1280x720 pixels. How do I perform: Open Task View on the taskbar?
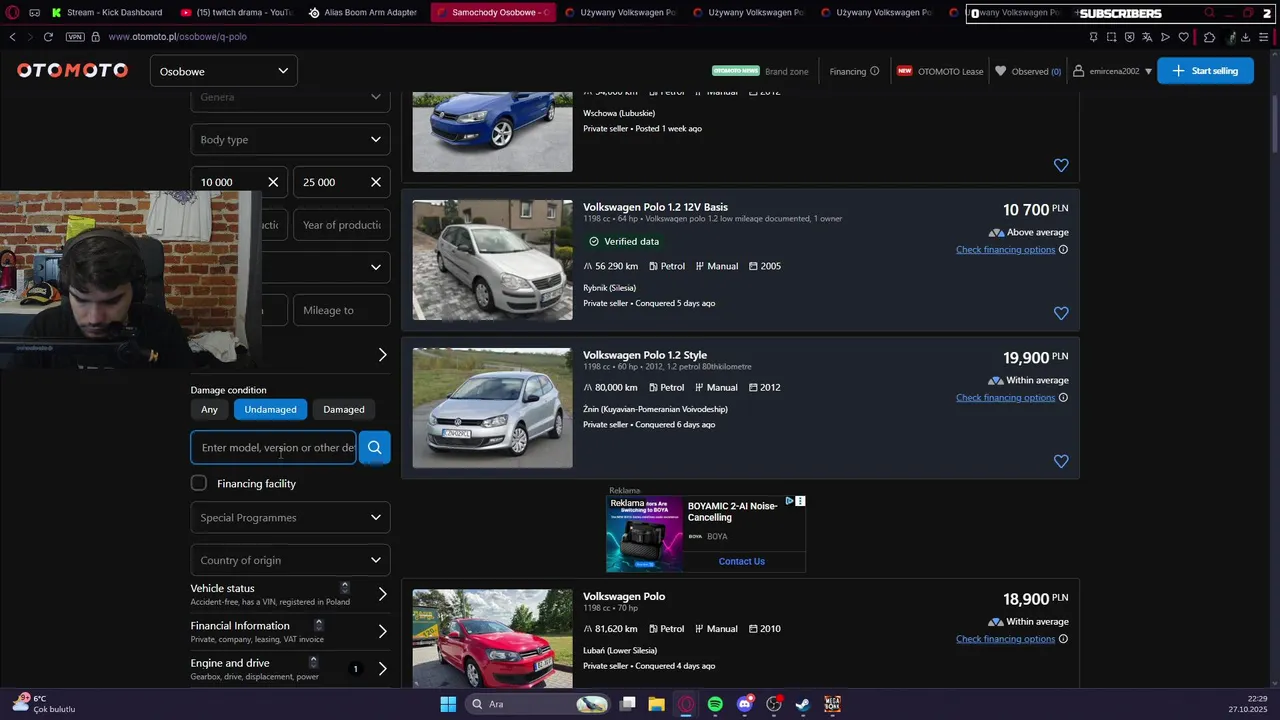[627, 704]
